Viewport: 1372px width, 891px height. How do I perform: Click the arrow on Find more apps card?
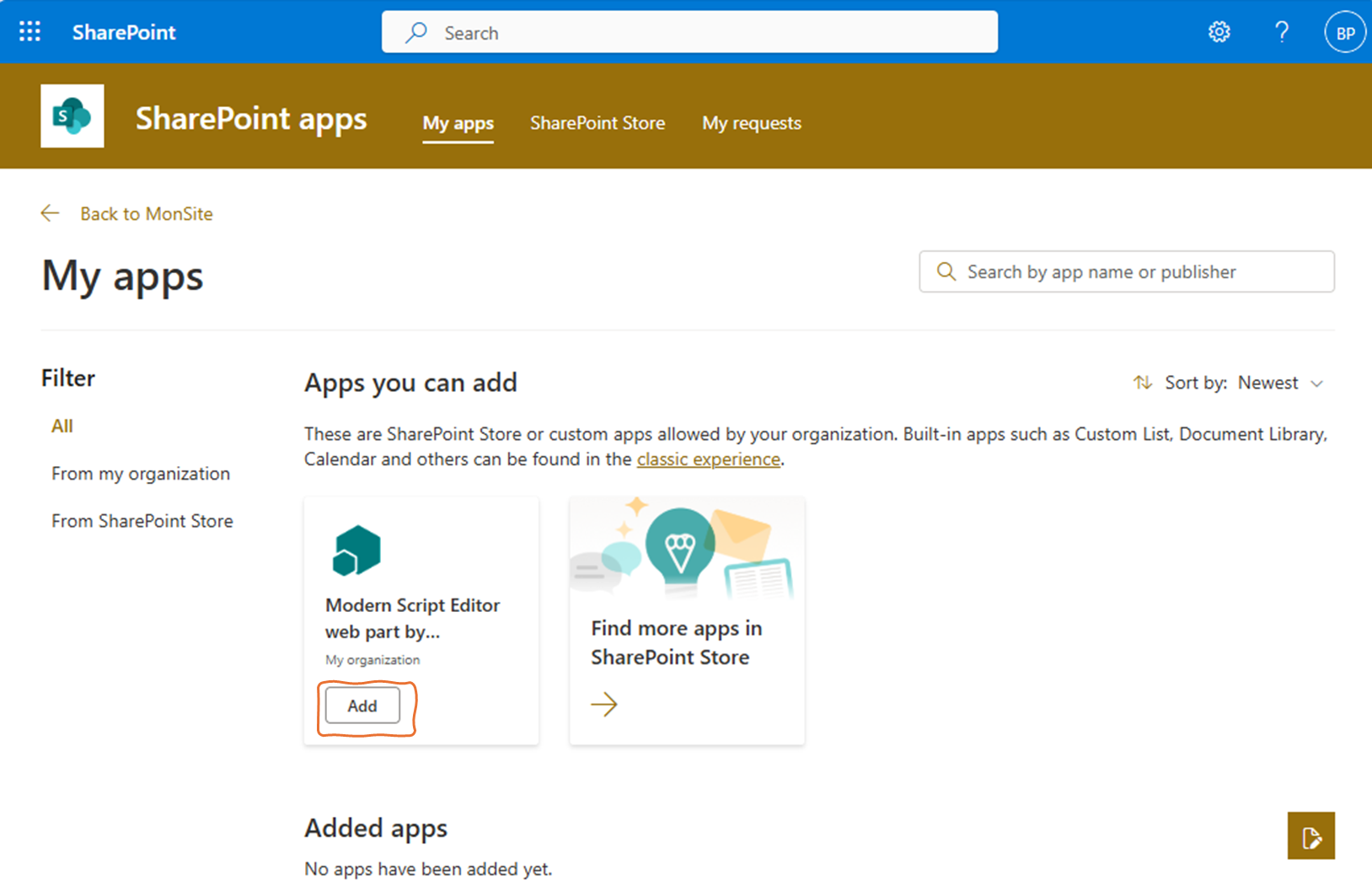pyautogui.click(x=604, y=704)
